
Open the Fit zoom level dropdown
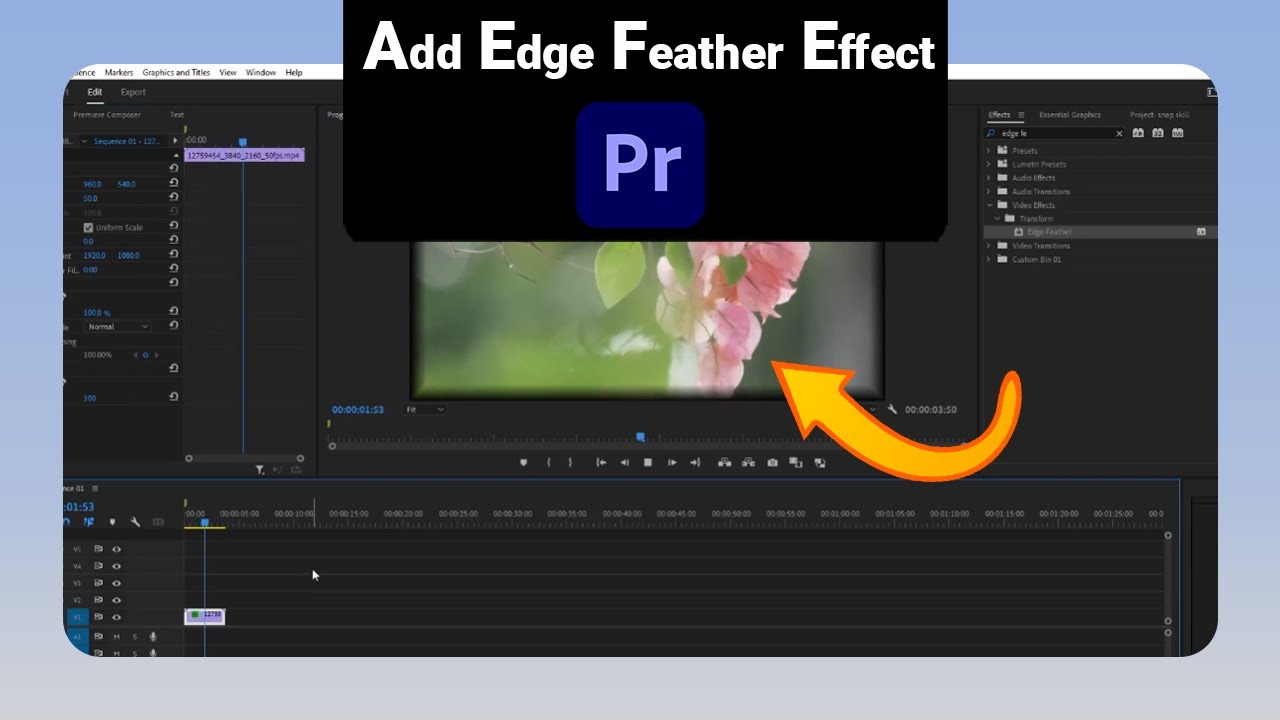(425, 410)
